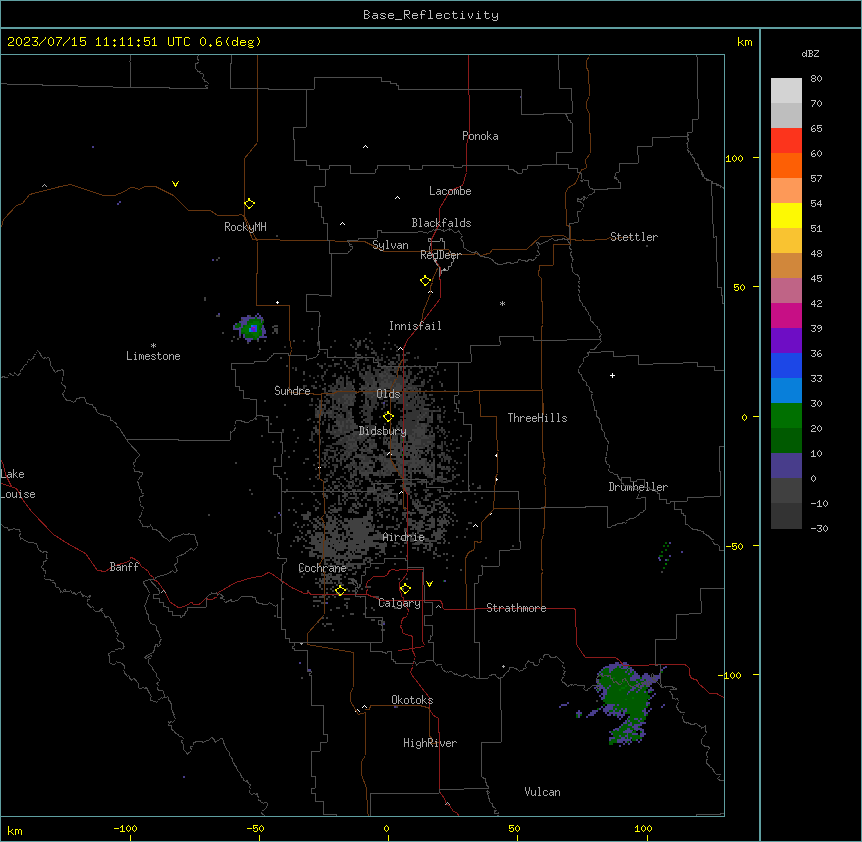Click the legend value 45
Screen dimensions: 862x842
(x=816, y=278)
